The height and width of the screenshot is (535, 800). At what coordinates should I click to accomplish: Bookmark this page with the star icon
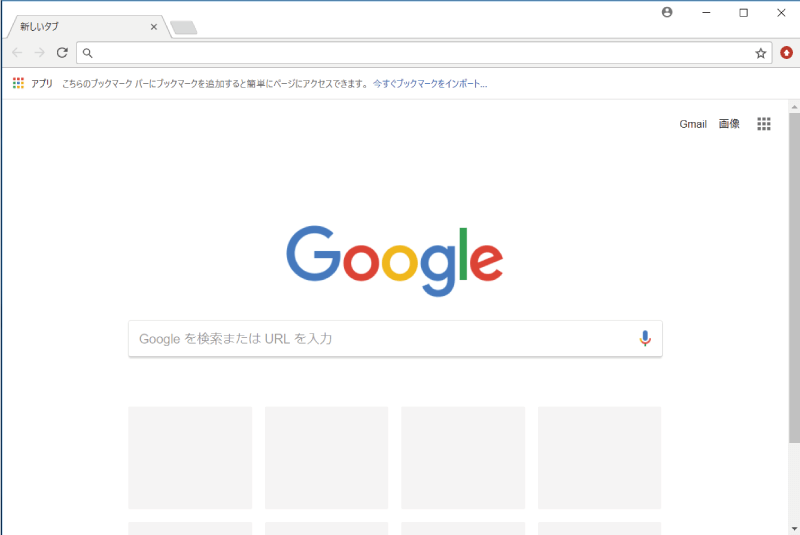761,53
